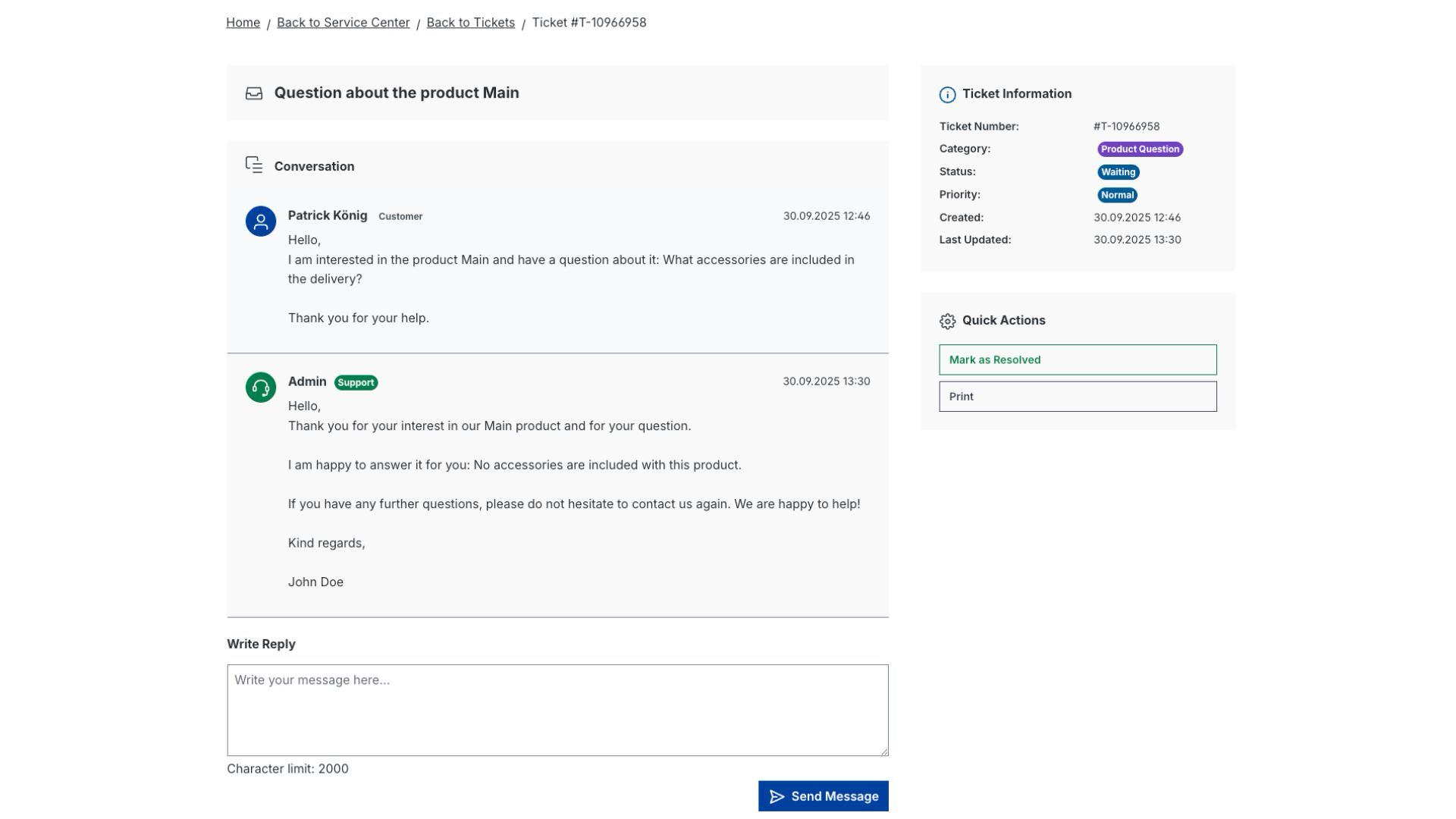This screenshot has height=819, width=1456.
Task: Click the Product Question category badge
Action: [1140, 149]
